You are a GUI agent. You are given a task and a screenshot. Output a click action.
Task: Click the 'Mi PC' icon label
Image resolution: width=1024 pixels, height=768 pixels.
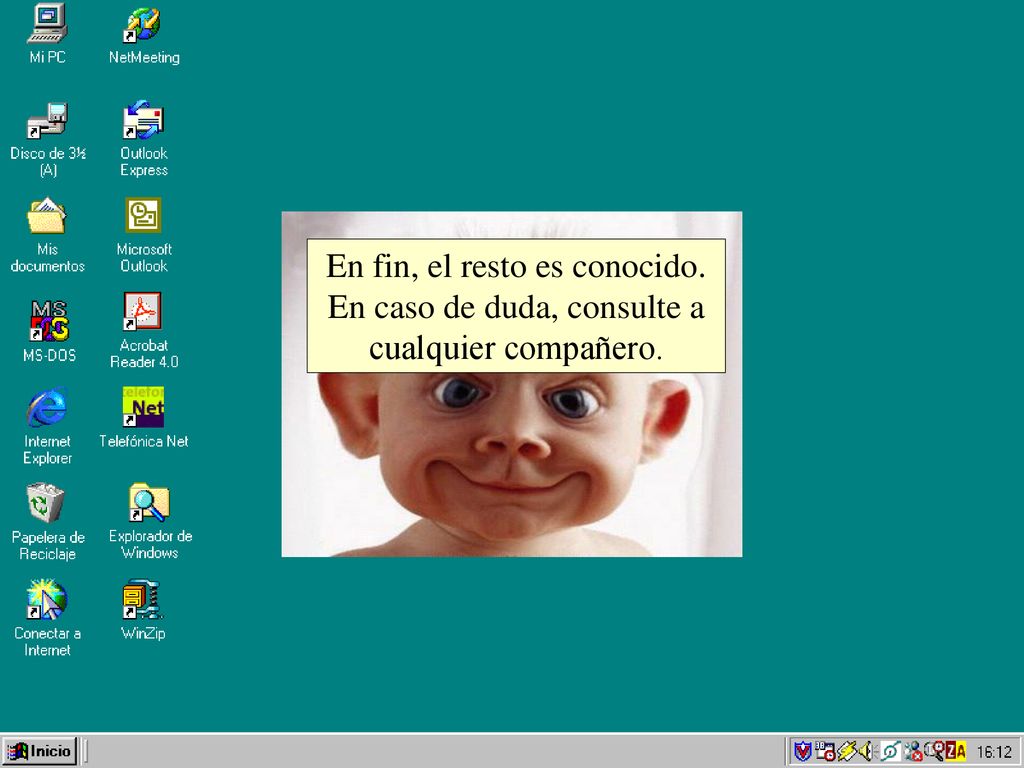tap(47, 57)
